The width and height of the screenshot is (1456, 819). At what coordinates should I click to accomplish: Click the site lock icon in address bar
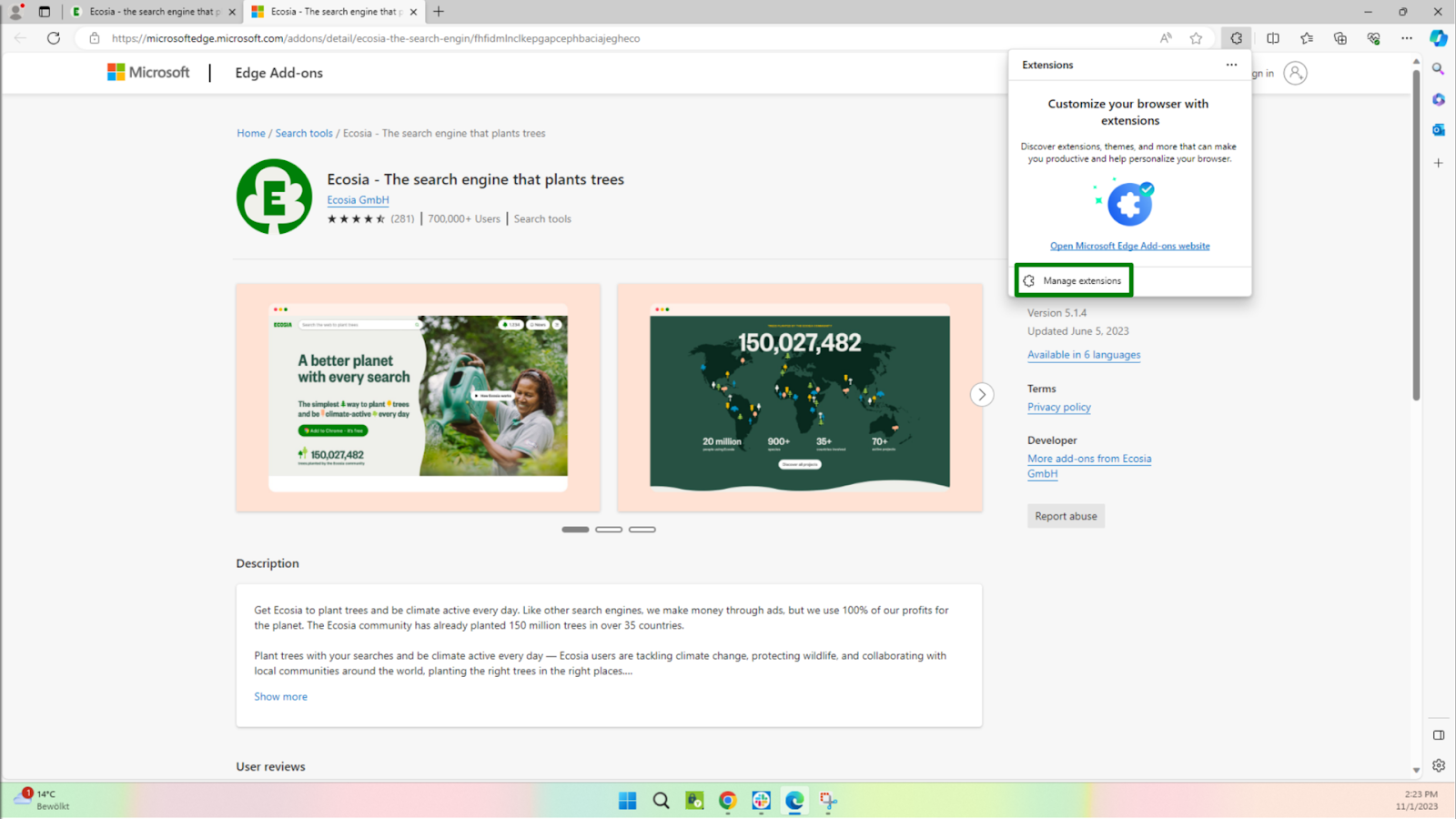pyautogui.click(x=95, y=38)
